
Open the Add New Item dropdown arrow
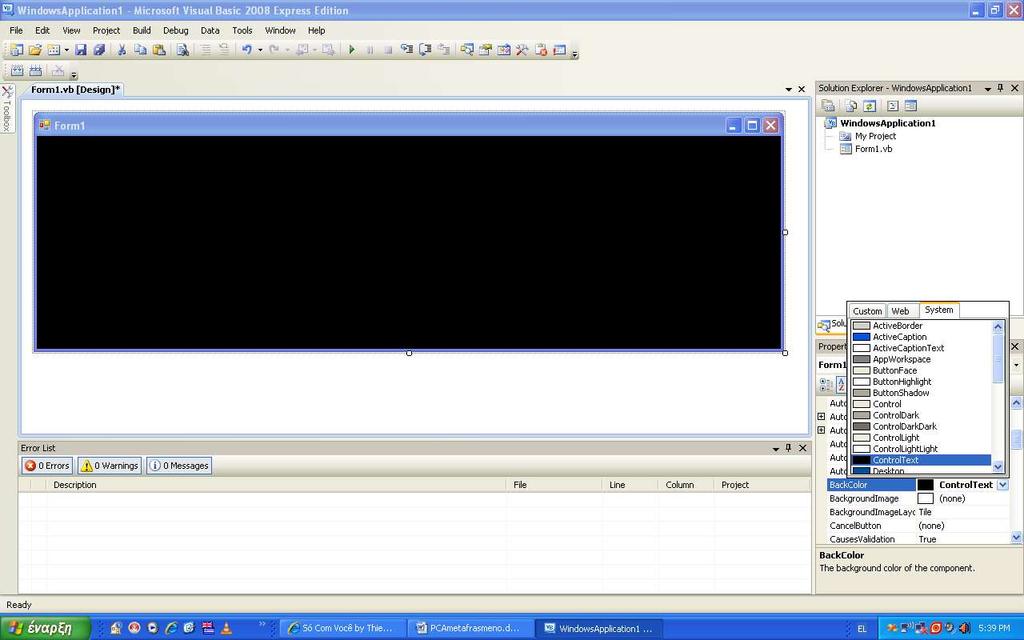tap(66, 50)
